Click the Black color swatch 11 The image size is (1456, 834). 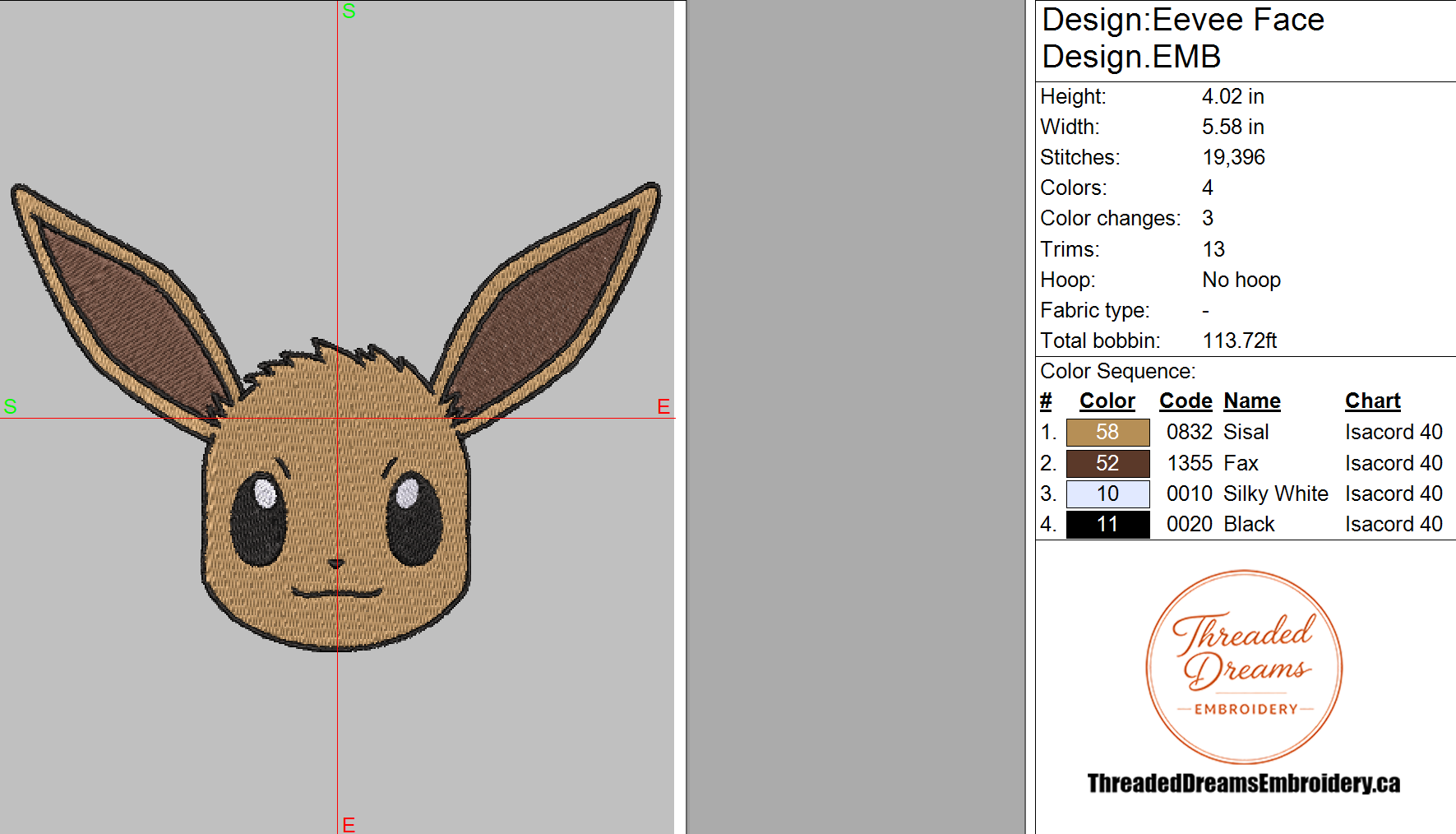click(x=1107, y=524)
